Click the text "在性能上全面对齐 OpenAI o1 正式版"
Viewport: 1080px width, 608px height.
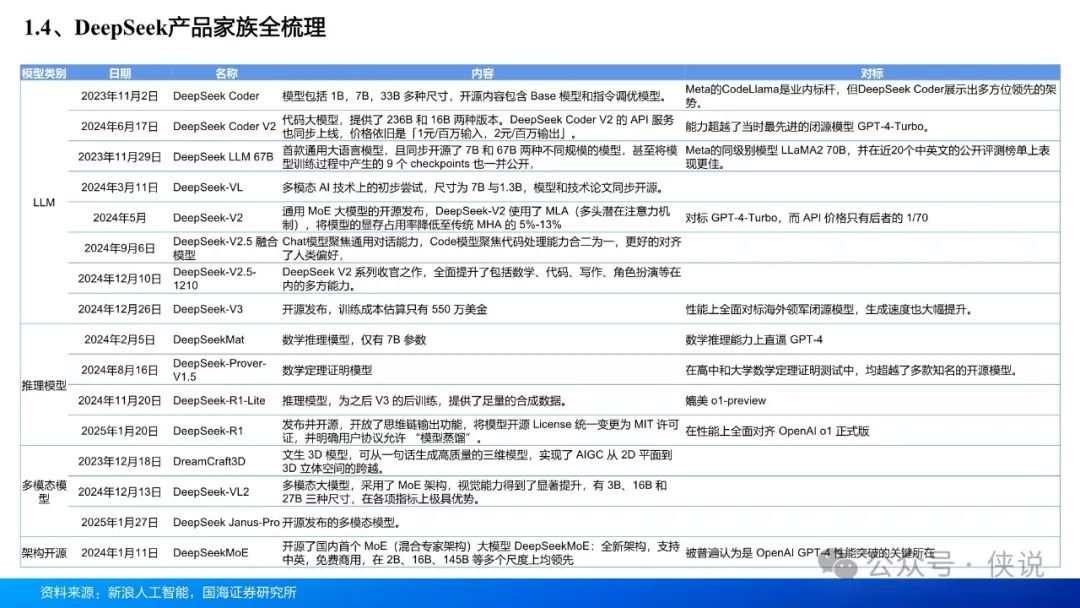tap(777, 431)
